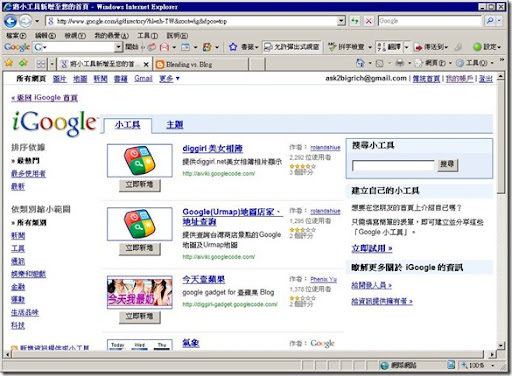This screenshot has width=512, height=376.
Task: Toggle the 允許彈出式視窗 popup blocker button
Action: tap(291, 47)
